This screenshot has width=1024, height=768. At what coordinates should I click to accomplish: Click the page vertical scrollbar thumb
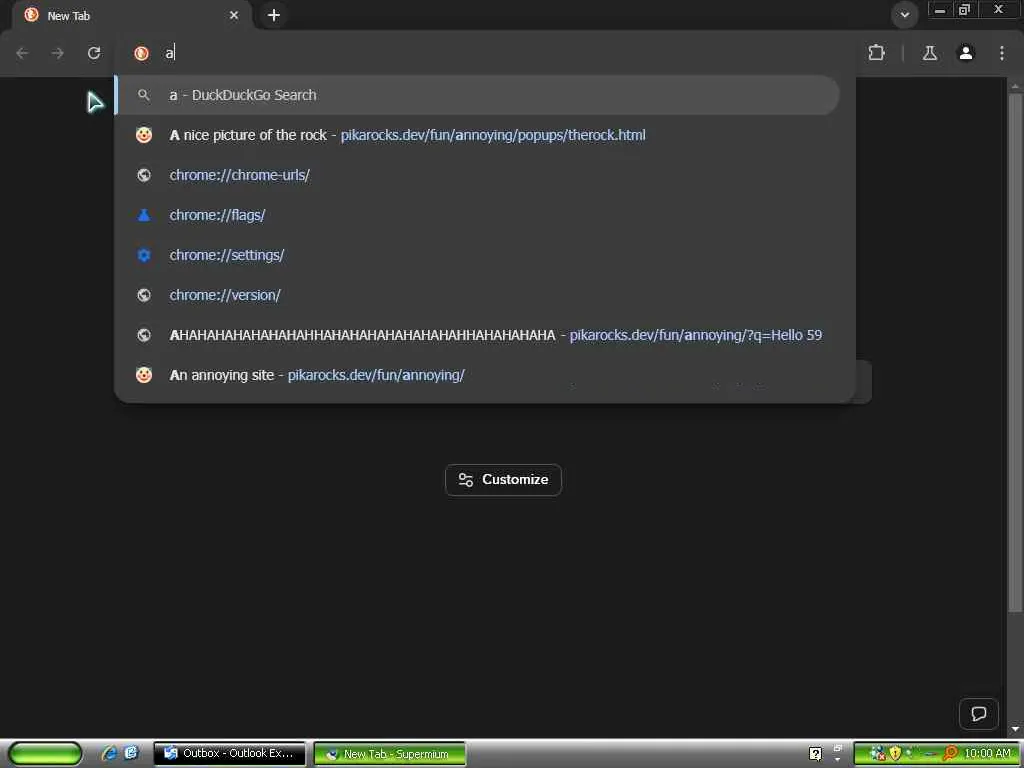pyautogui.click(x=1014, y=353)
